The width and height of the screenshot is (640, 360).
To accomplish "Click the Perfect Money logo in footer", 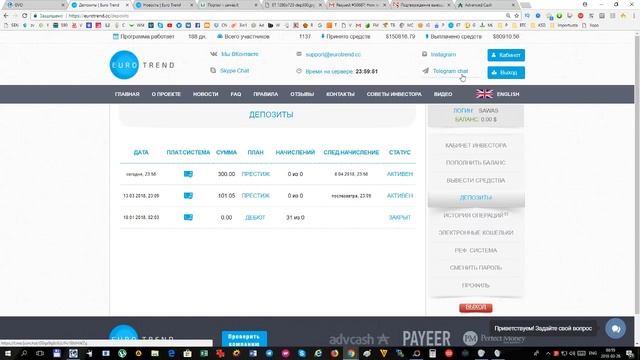I will click(x=494, y=338).
